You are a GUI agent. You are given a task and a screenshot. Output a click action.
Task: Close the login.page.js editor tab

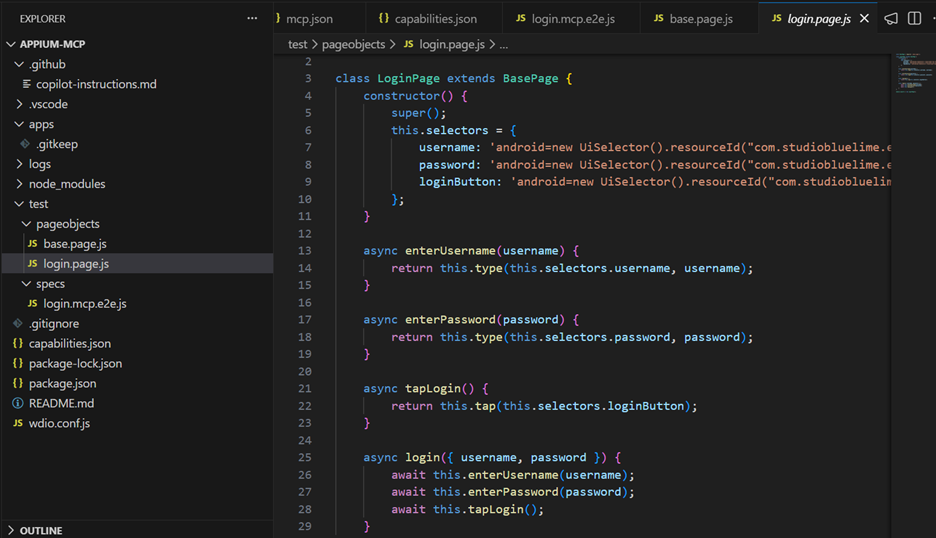click(864, 18)
